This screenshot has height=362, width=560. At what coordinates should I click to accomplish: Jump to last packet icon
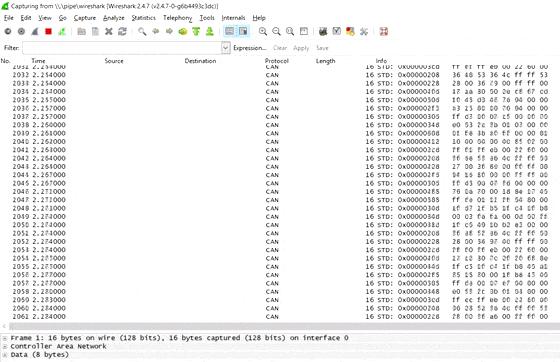click(x=210, y=31)
